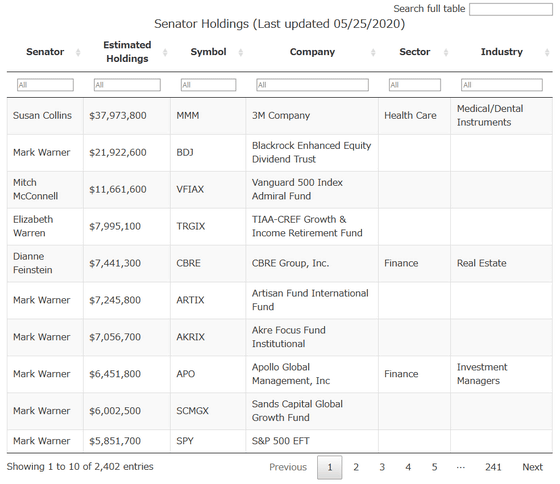Viewport: 560px width, 484px height.
Task: Jump to page 3
Action: tap(382, 467)
